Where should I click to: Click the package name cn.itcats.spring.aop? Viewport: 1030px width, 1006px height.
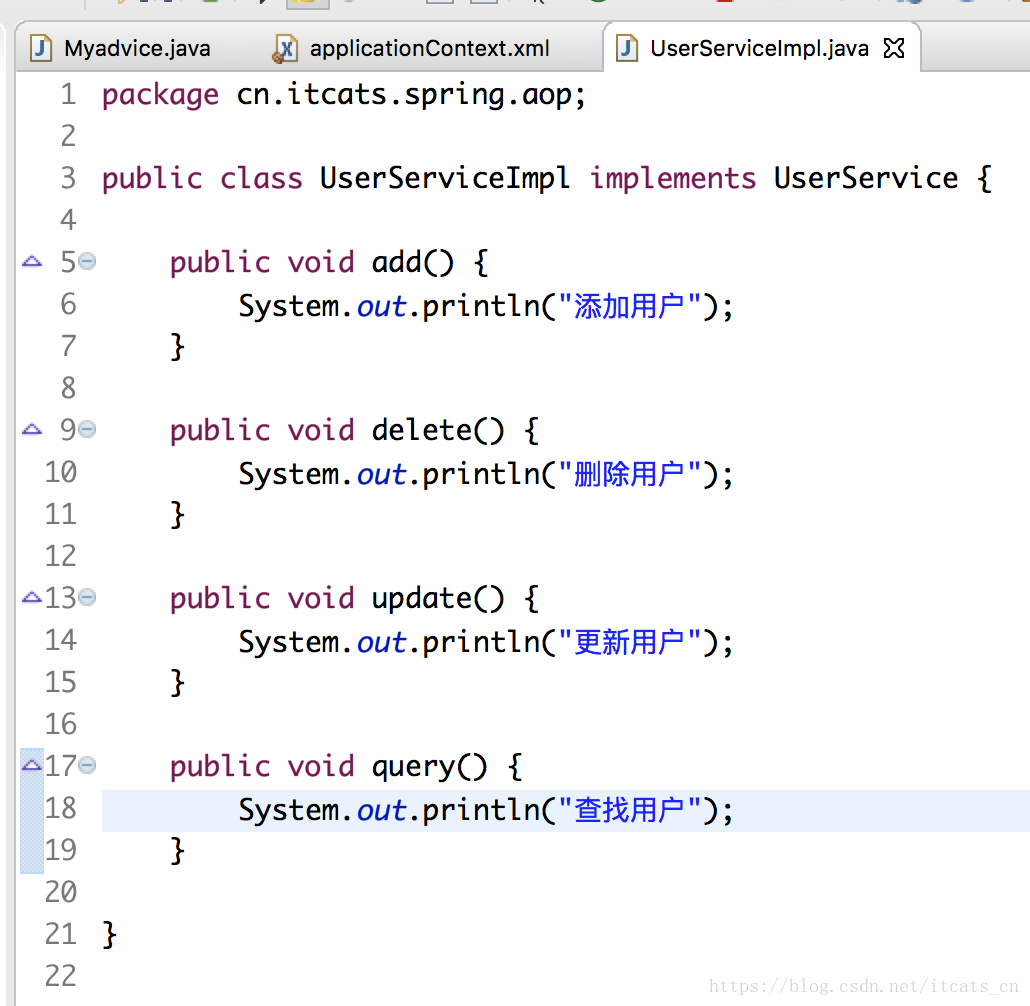click(405, 95)
